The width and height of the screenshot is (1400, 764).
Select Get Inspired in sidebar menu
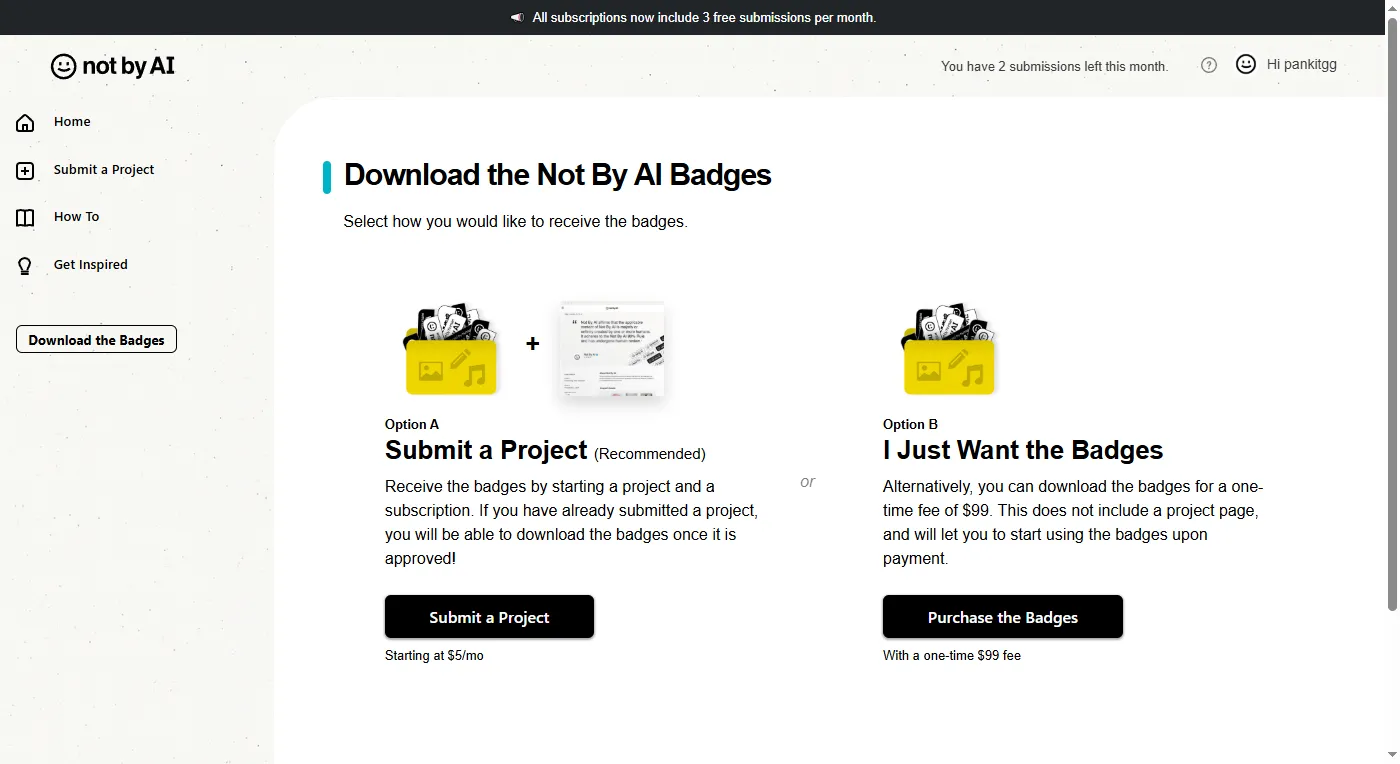[90, 265]
